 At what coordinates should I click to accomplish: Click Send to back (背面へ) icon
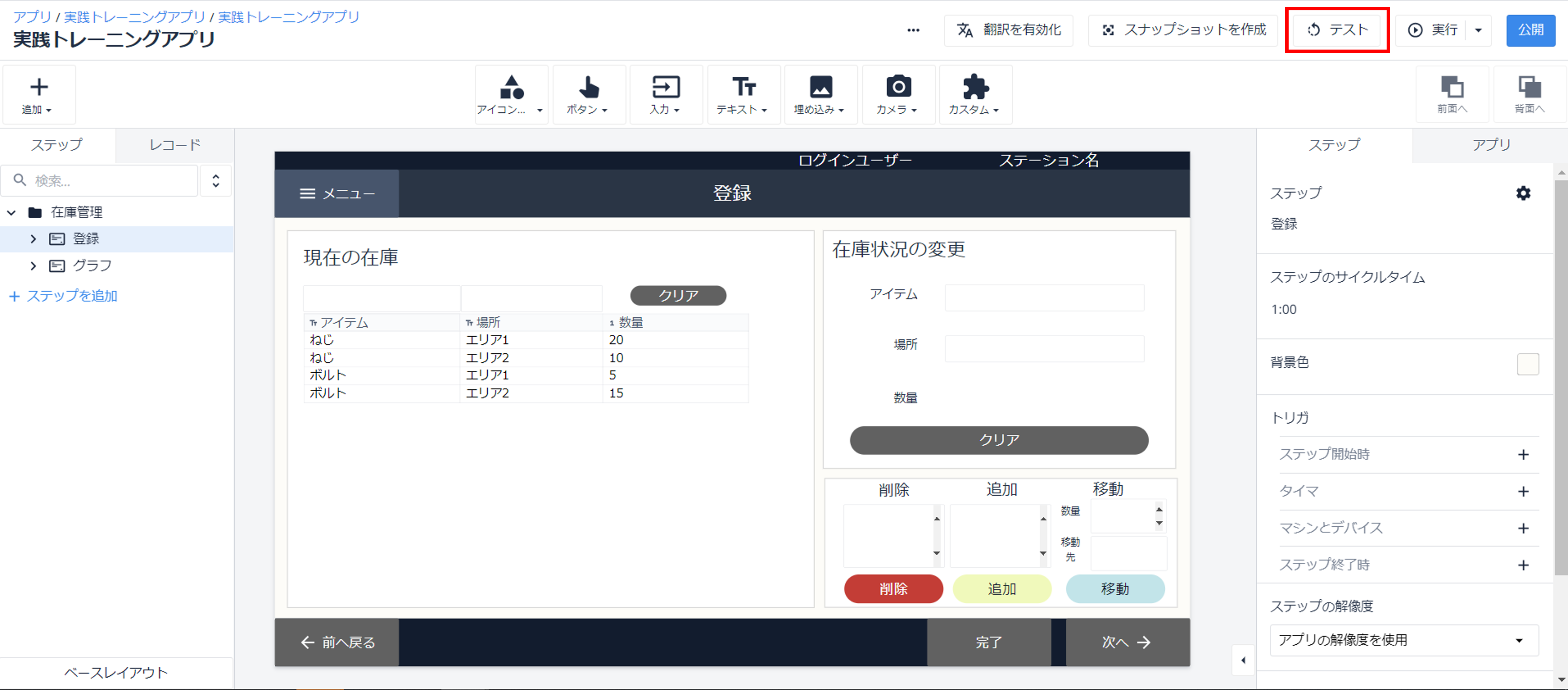(x=1529, y=94)
